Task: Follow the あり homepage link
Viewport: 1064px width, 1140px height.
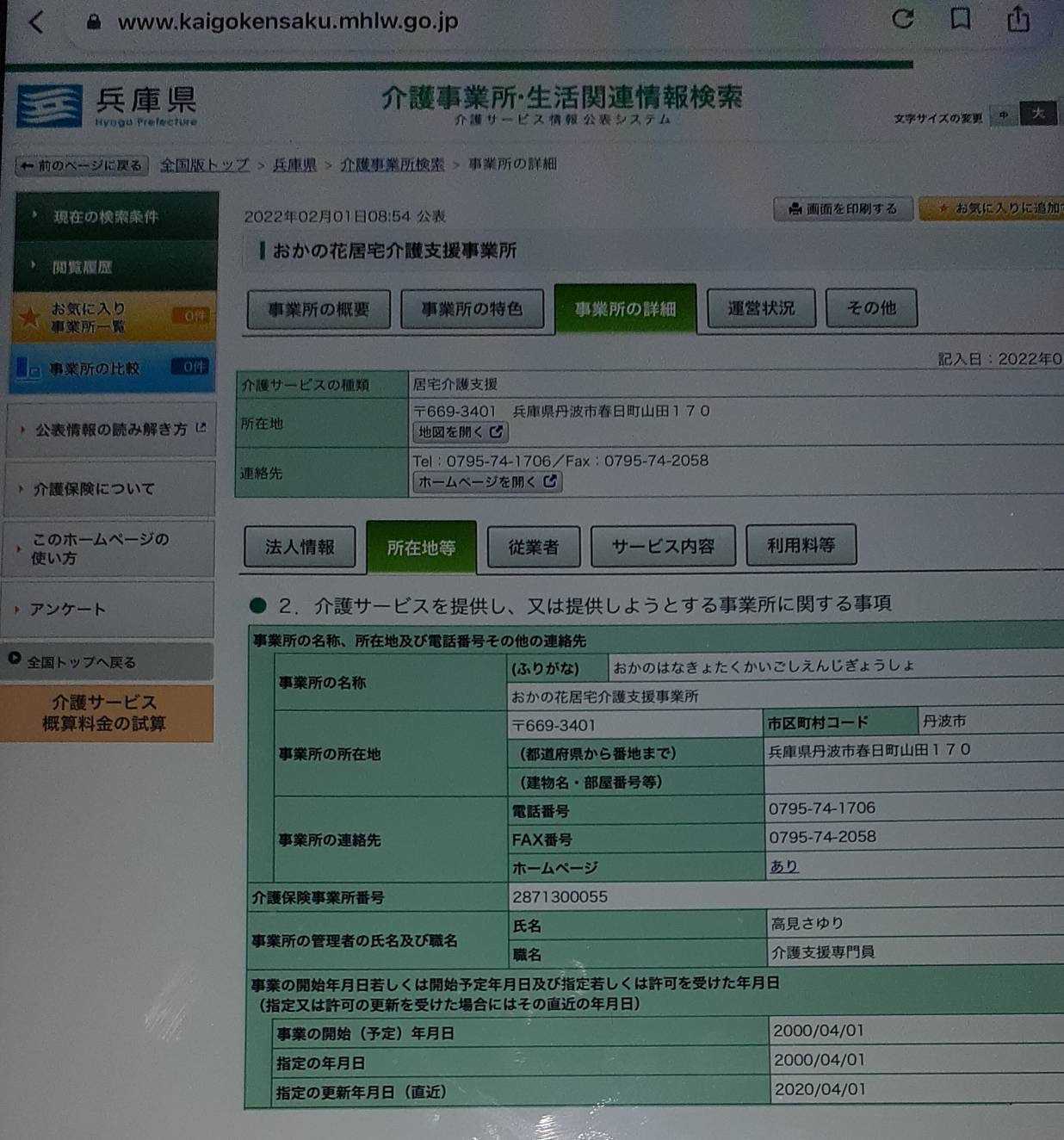Action: pyautogui.click(x=783, y=866)
